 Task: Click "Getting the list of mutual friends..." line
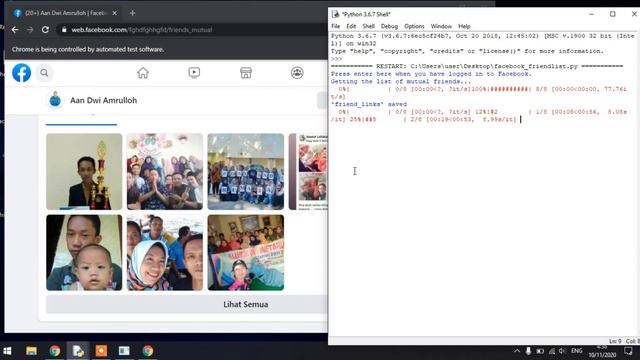pos(400,82)
